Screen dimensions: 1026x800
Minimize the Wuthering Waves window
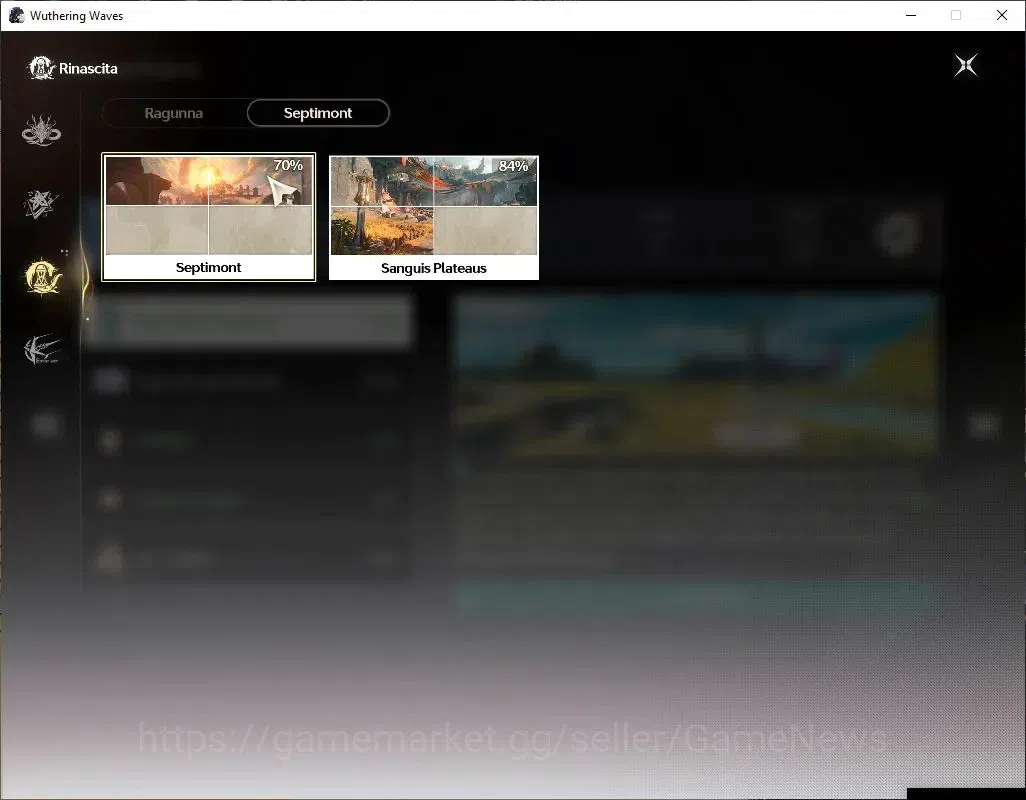911,15
